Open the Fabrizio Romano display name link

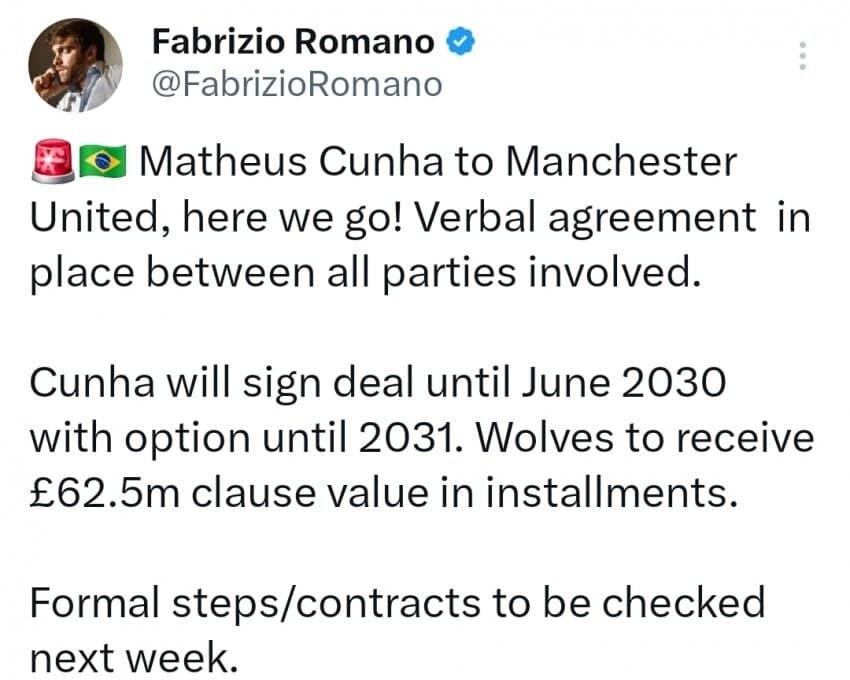click(x=292, y=41)
